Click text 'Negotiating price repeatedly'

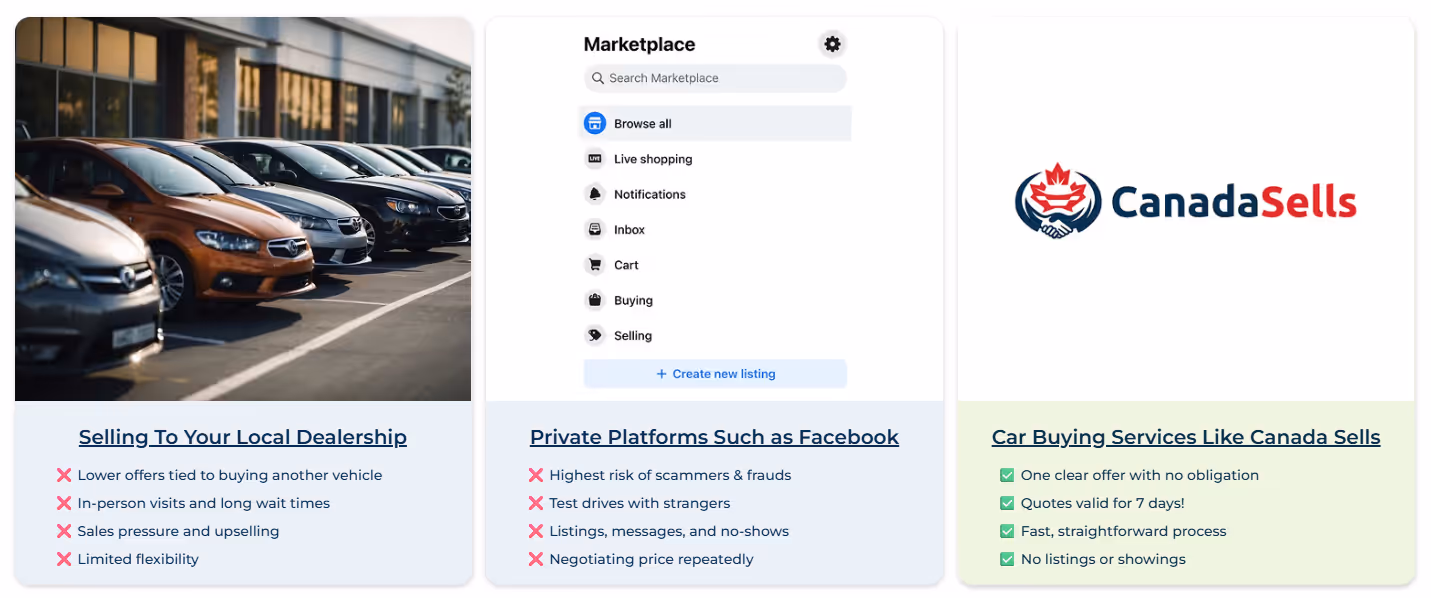tap(651, 559)
